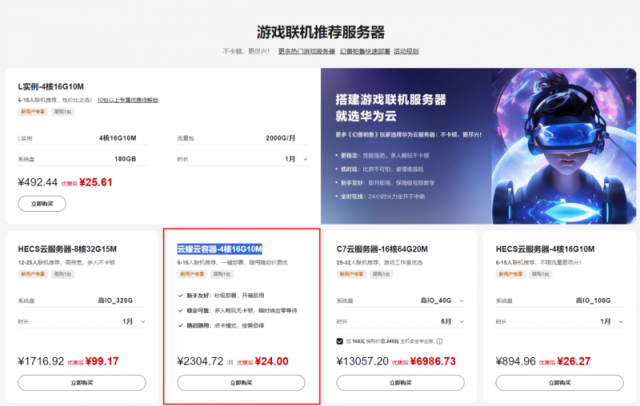This screenshot has height=406, width=640.
Task: Open the 更多热门游戏服务器 link
Action: pos(307,51)
